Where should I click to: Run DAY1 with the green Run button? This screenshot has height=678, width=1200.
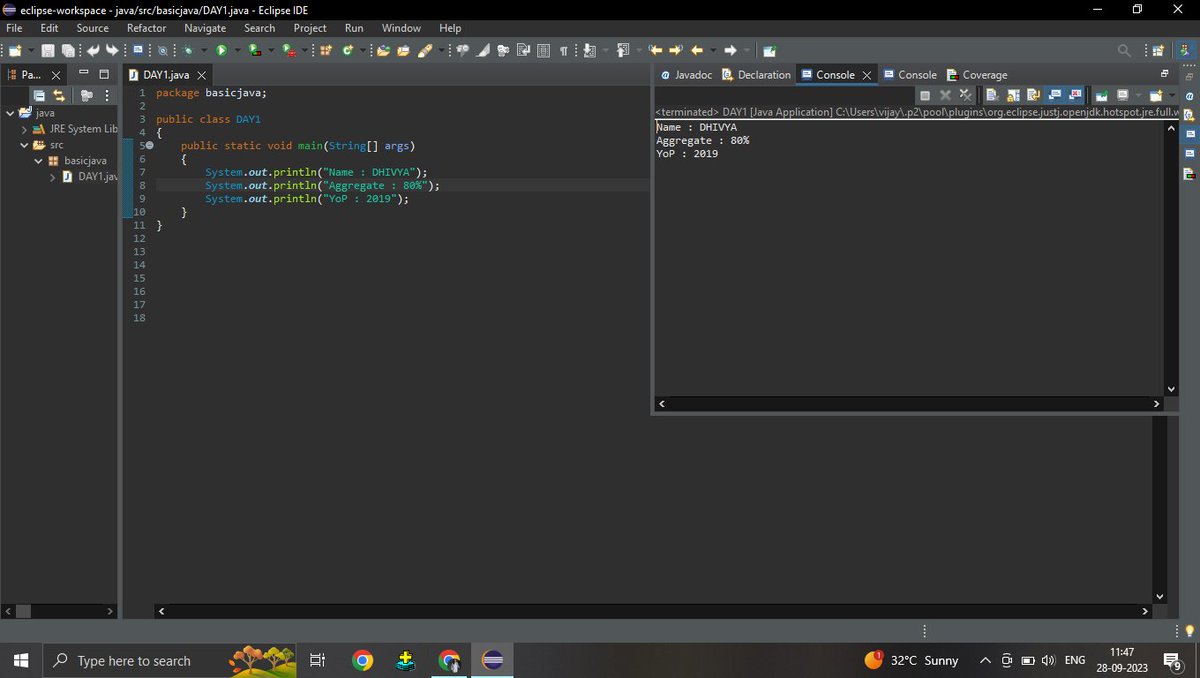coord(221,50)
